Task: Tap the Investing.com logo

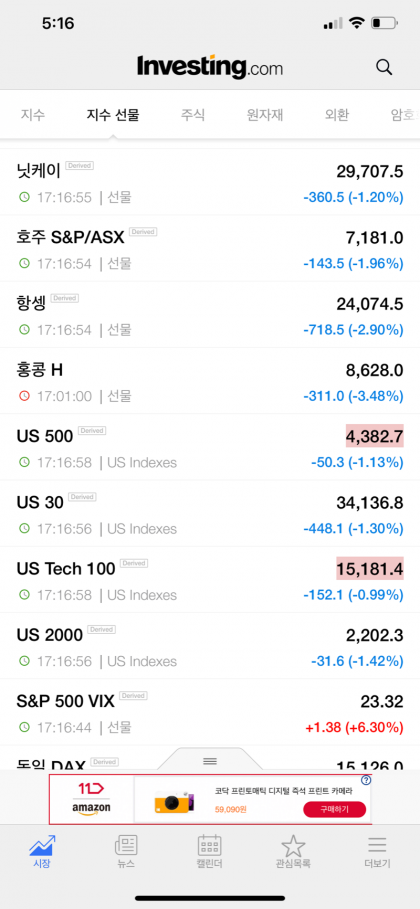Action: (210, 67)
